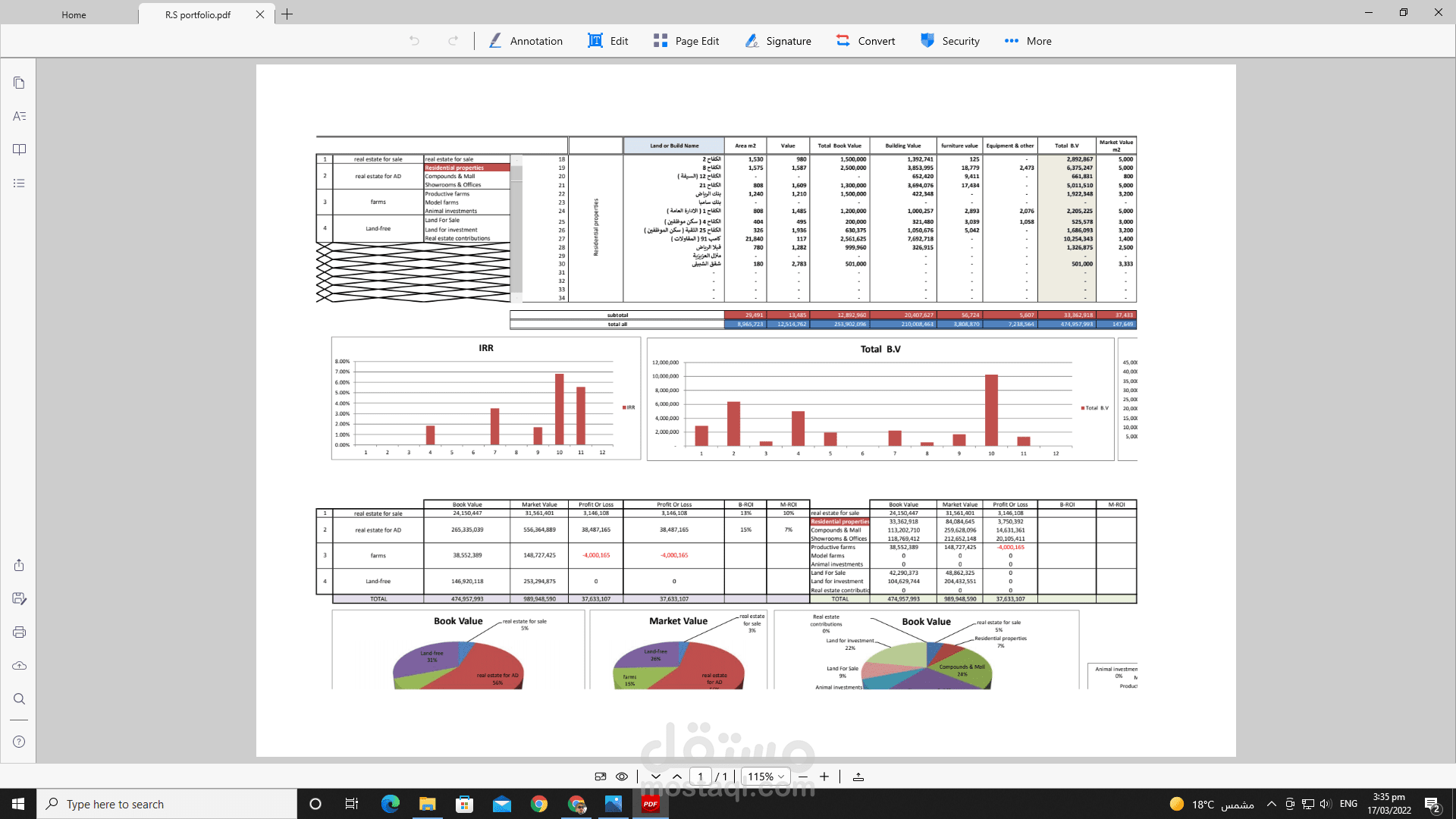Toggle reading mode with the eye icon
1456x819 pixels.
622,777
